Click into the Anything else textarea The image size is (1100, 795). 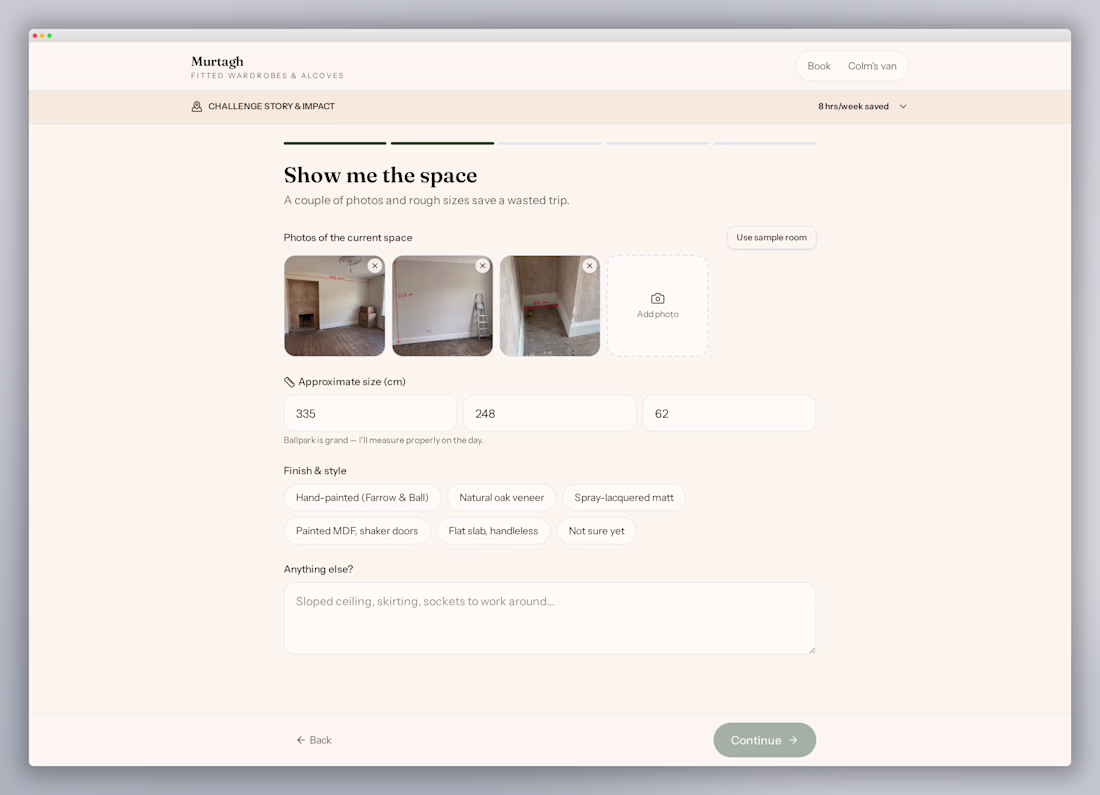(550, 618)
